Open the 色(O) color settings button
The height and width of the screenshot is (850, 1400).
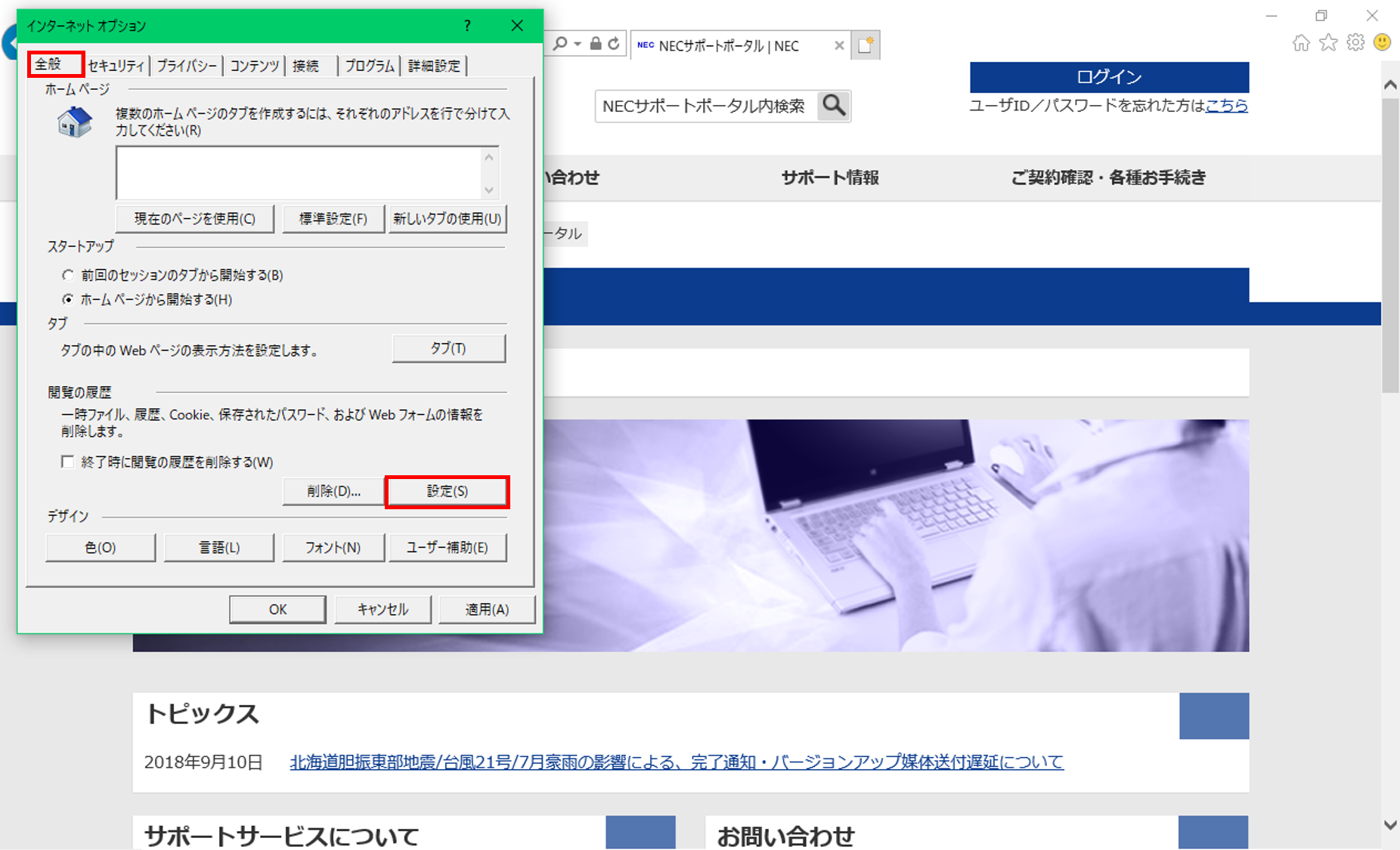[101, 548]
